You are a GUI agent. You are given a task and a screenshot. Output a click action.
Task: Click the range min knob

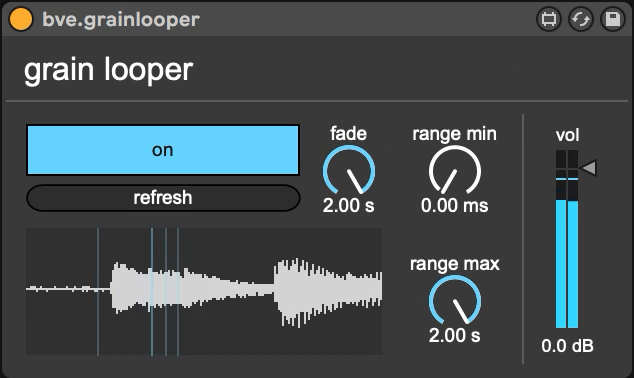[454, 171]
